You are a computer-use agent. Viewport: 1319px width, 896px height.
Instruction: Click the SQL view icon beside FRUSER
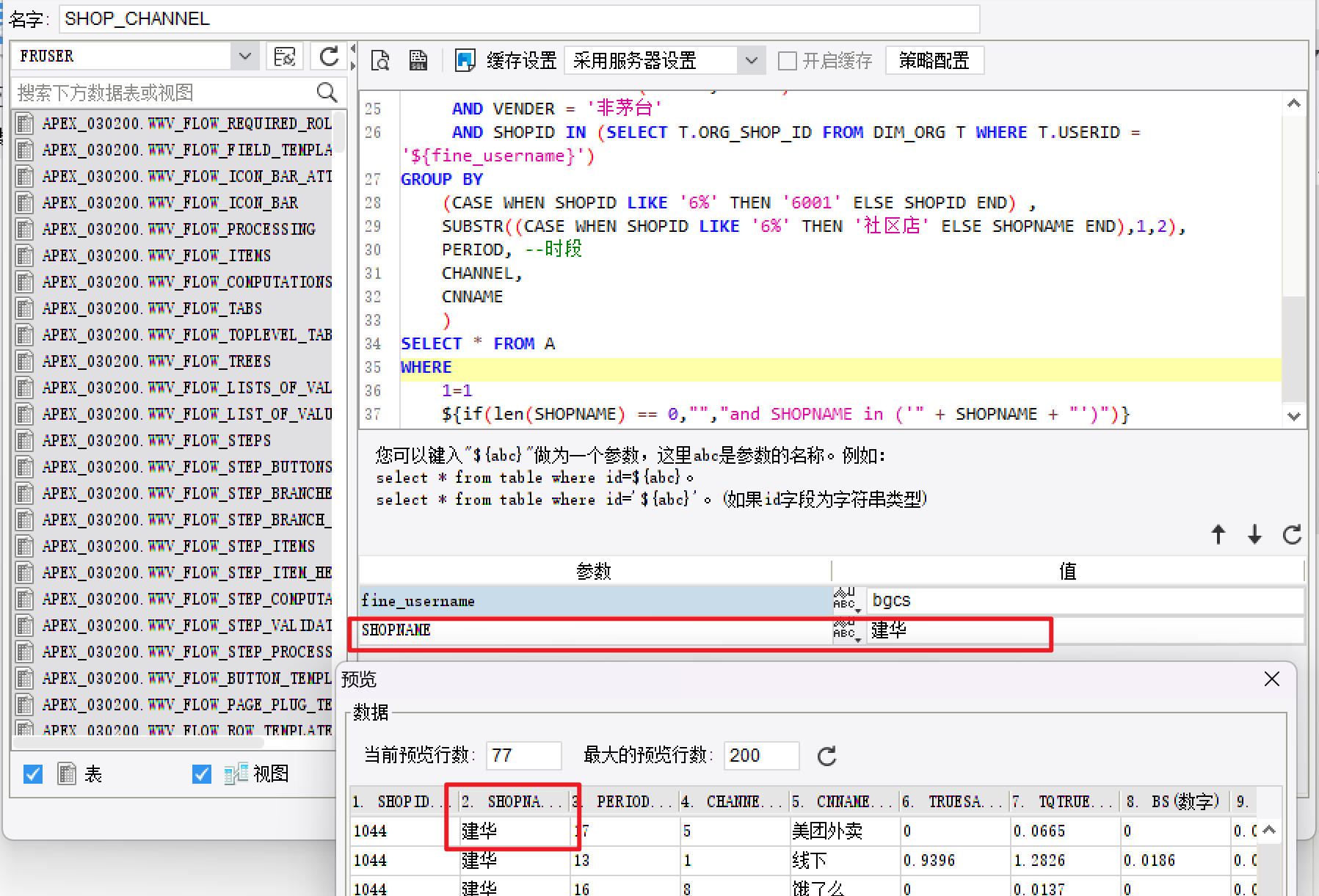point(284,57)
